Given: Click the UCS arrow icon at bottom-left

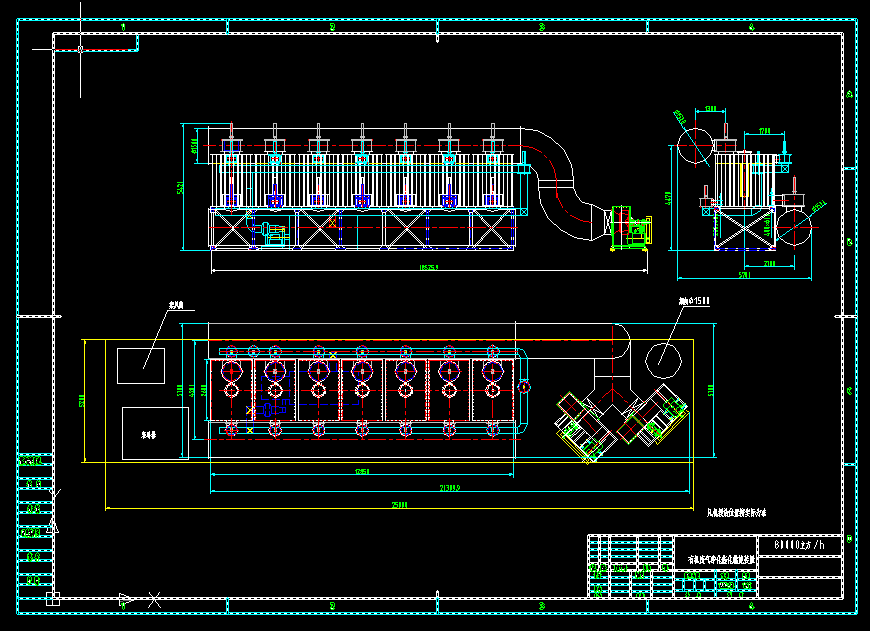Looking at the screenshot, I should pyautogui.click(x=126, y=600).
